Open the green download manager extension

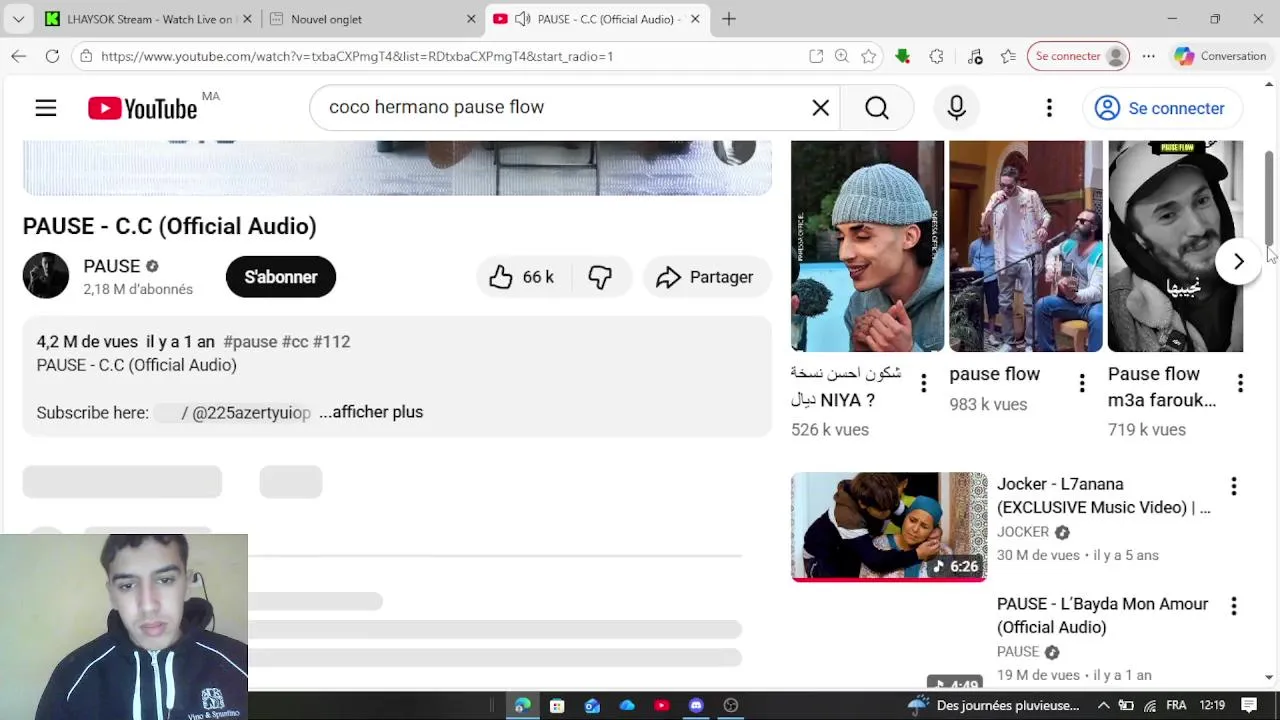903,56
